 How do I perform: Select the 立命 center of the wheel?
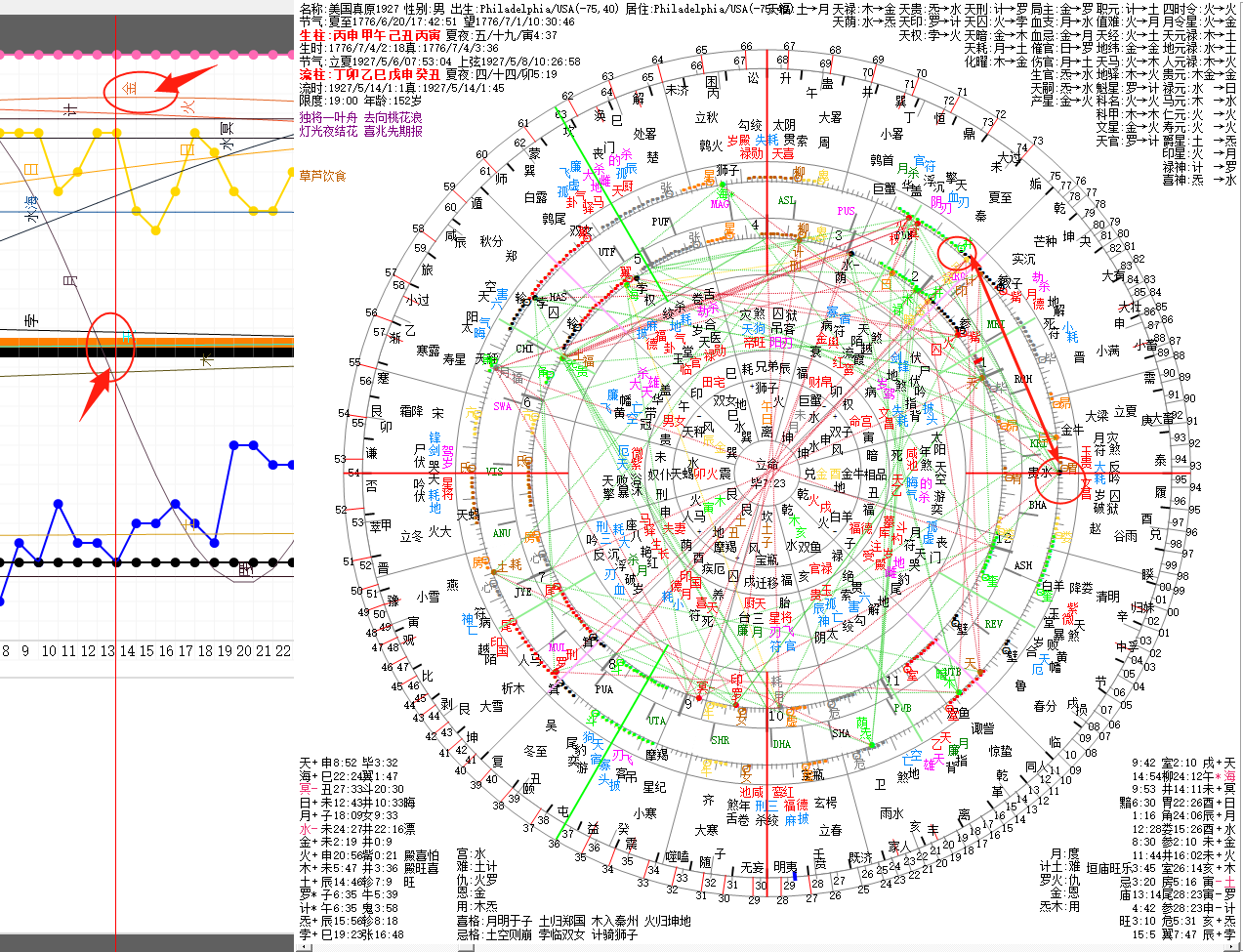(768, 465)
